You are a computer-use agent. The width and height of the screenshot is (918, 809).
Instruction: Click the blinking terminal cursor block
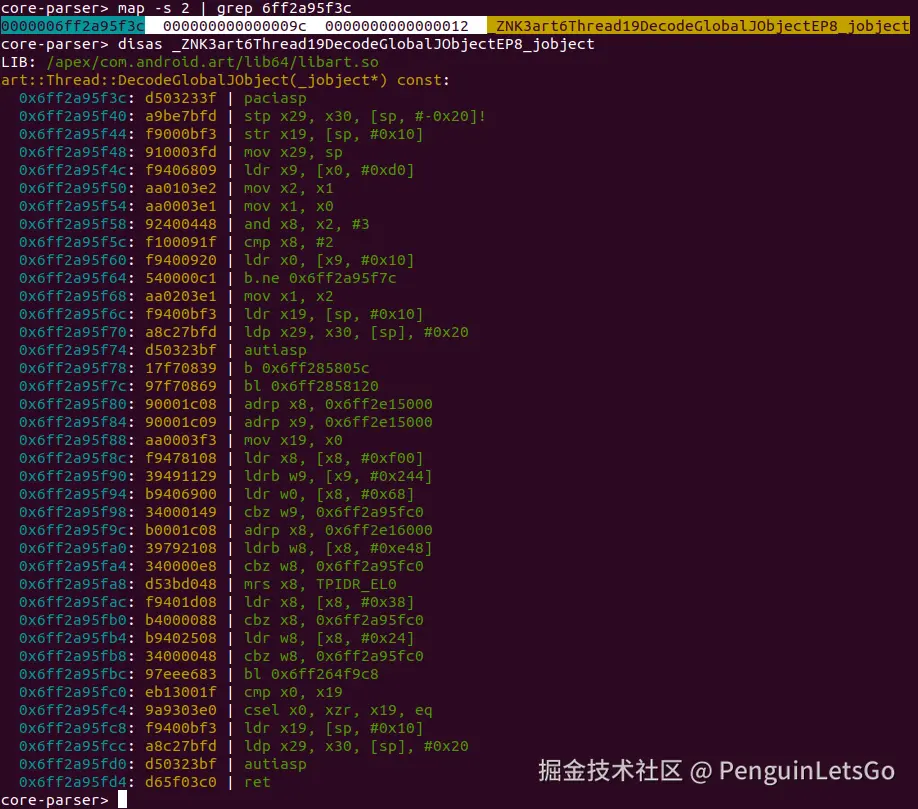[124, 799]
